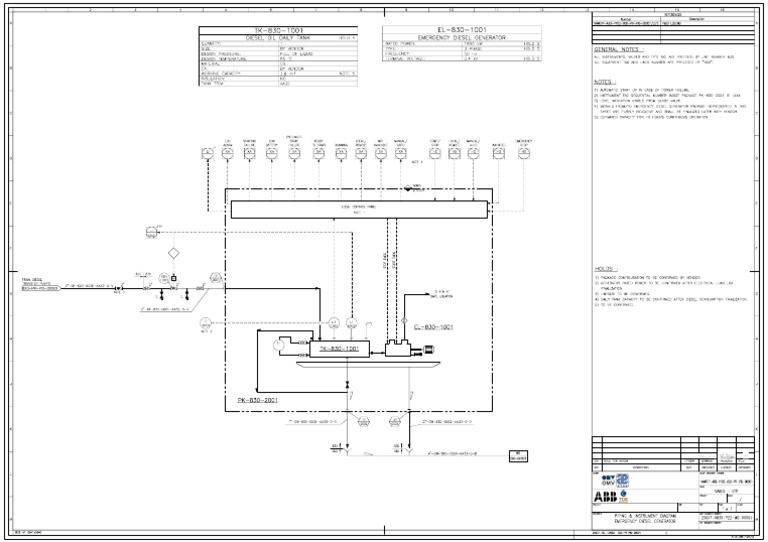
Task: Select the off-page connector box at bottom right
Action: pyautogui.click(x=518, y=456)
